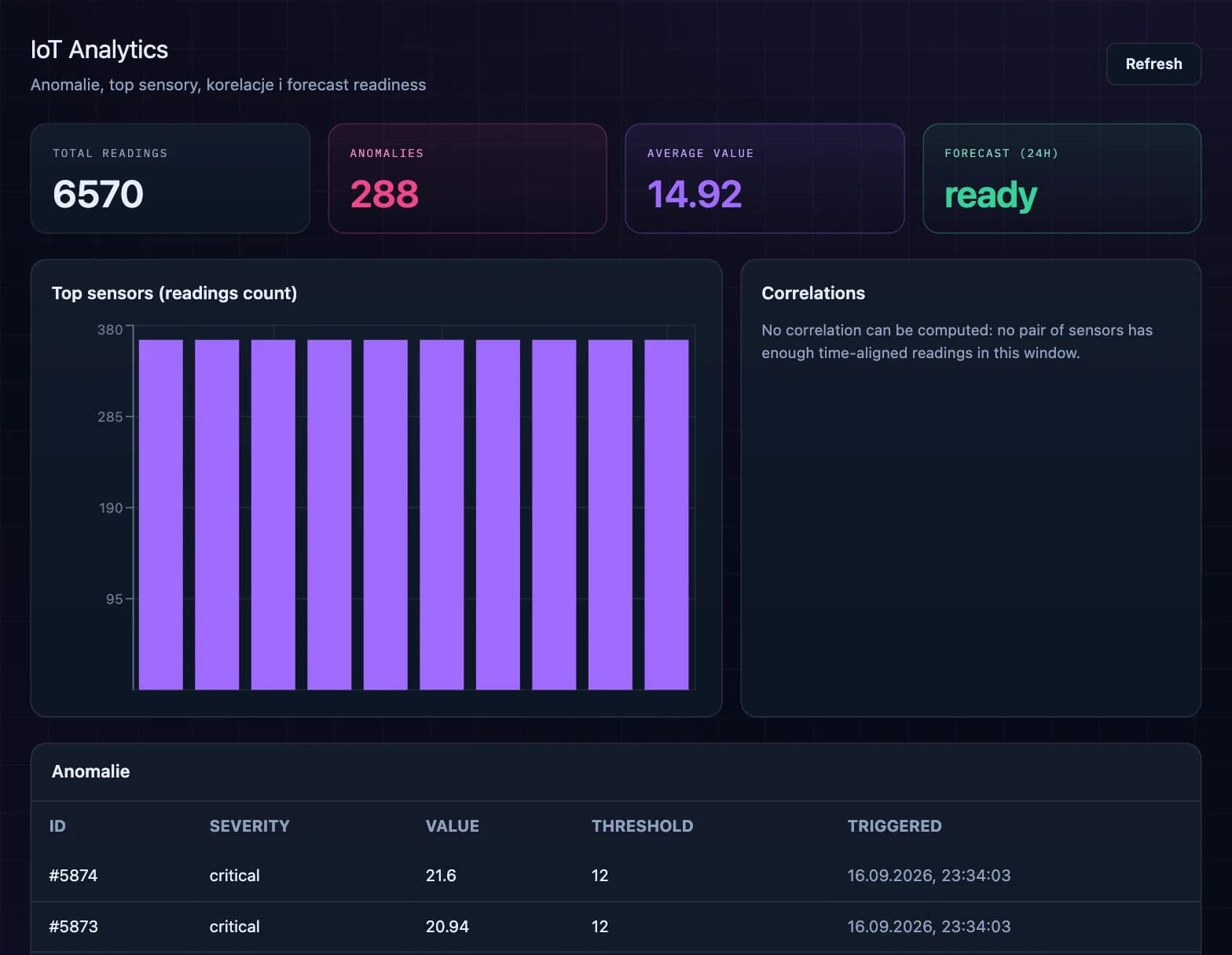
Task: Click the 'No correlation can be computed' message
Action: pos(957,342)
